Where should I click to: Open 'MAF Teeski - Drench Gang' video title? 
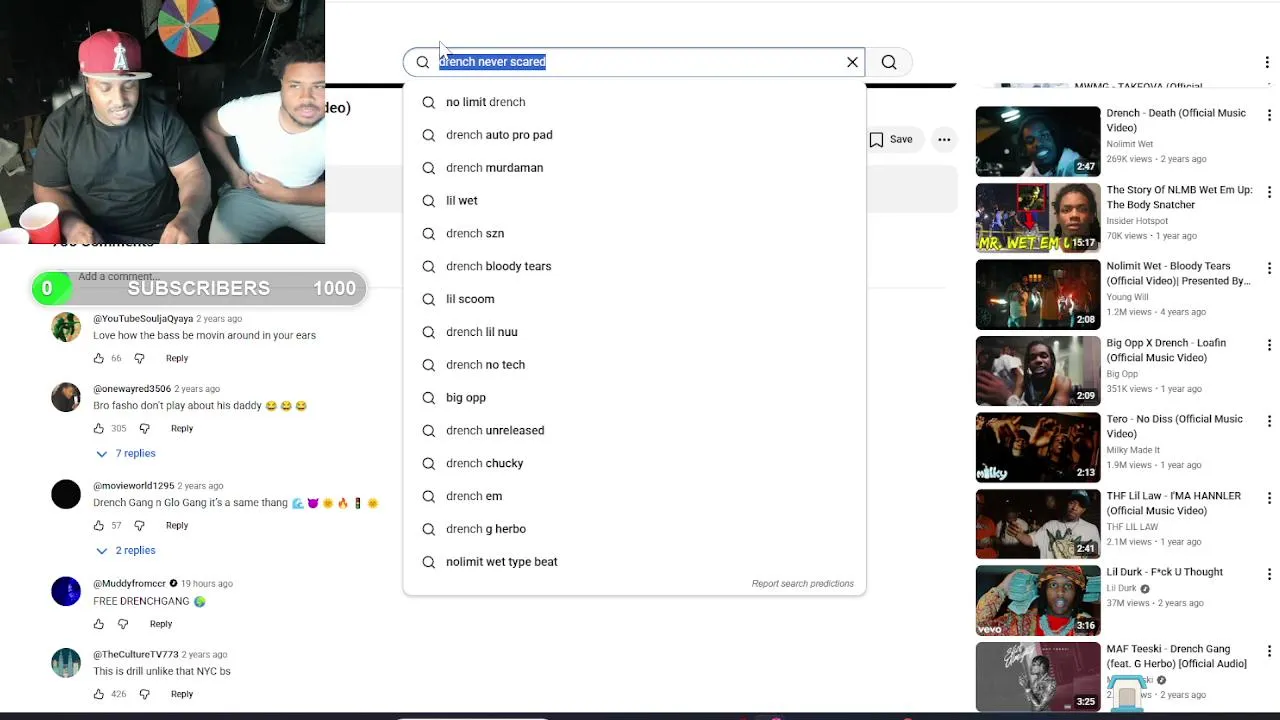[1177, 656]
